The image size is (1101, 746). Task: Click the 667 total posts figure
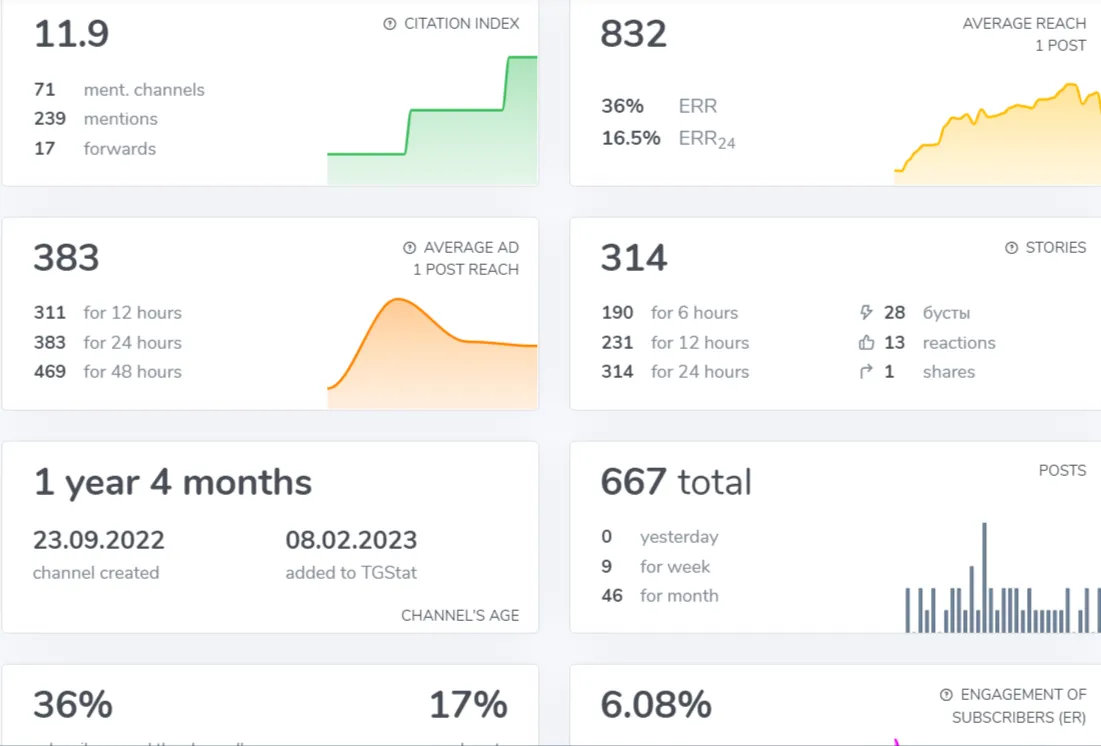point(675,482)
